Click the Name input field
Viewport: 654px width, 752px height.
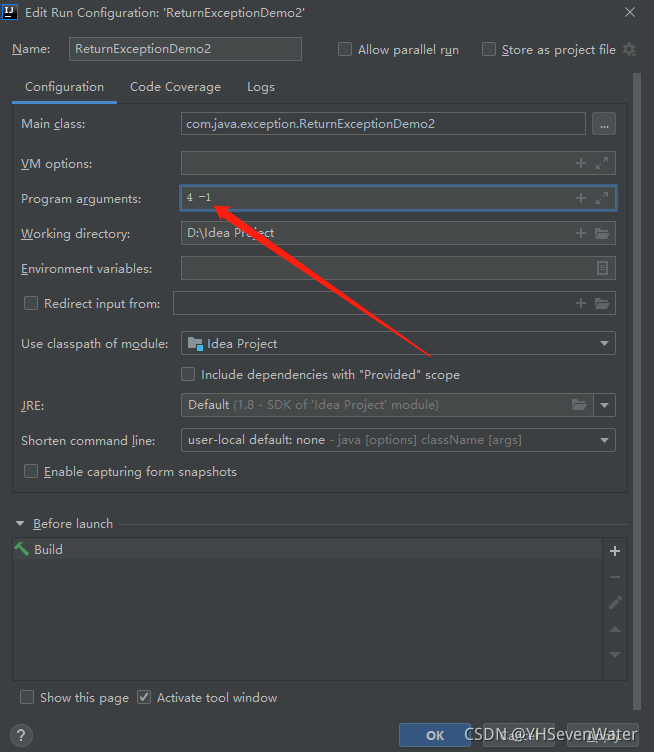185,49
